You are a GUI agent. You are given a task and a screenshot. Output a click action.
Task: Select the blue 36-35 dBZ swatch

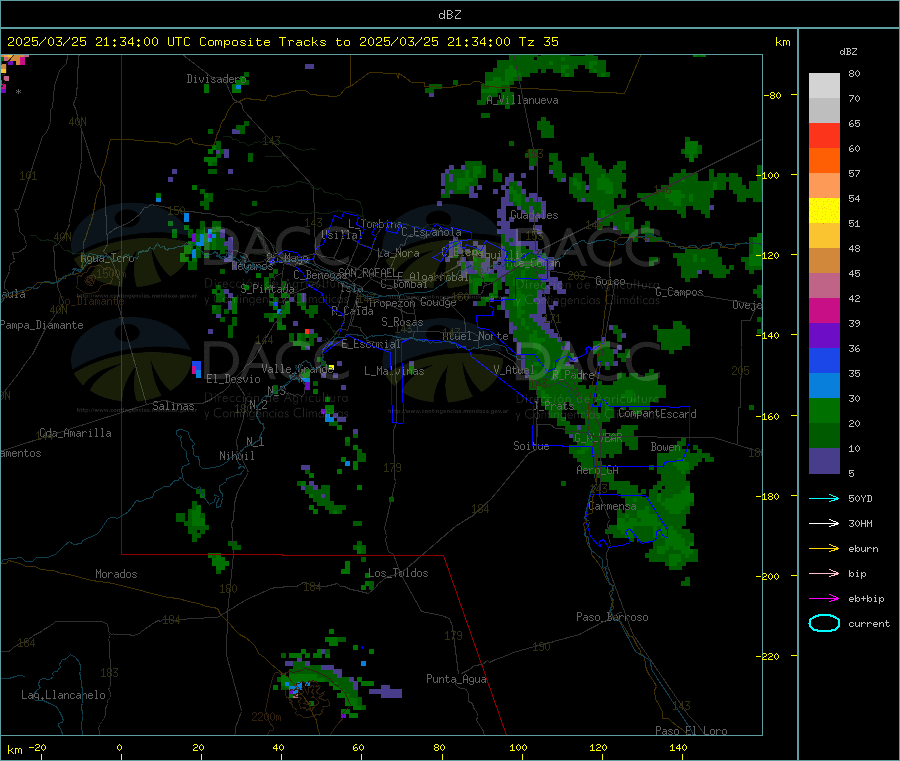824,360
